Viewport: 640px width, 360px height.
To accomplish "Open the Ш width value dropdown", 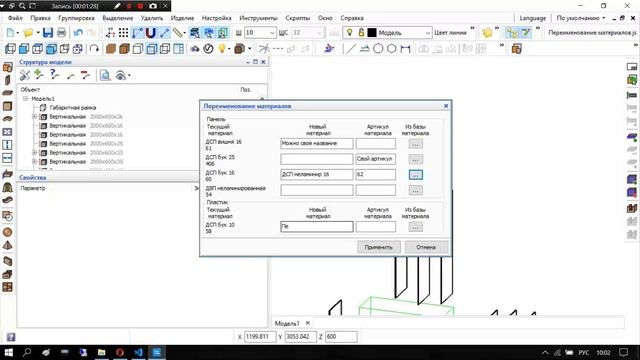I will point(272,33).
